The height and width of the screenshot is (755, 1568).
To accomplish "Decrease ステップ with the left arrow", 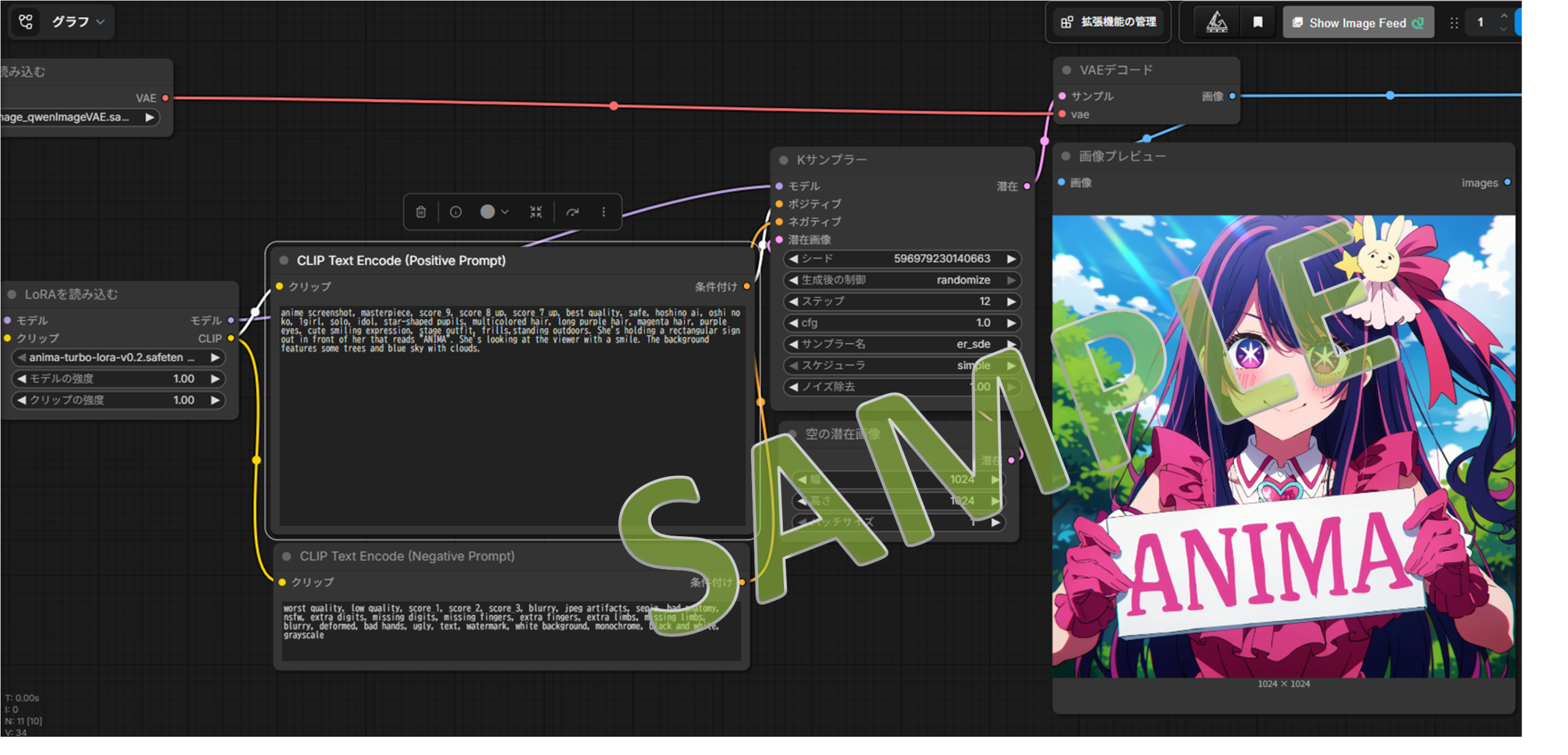I will [x=794, y=302].
